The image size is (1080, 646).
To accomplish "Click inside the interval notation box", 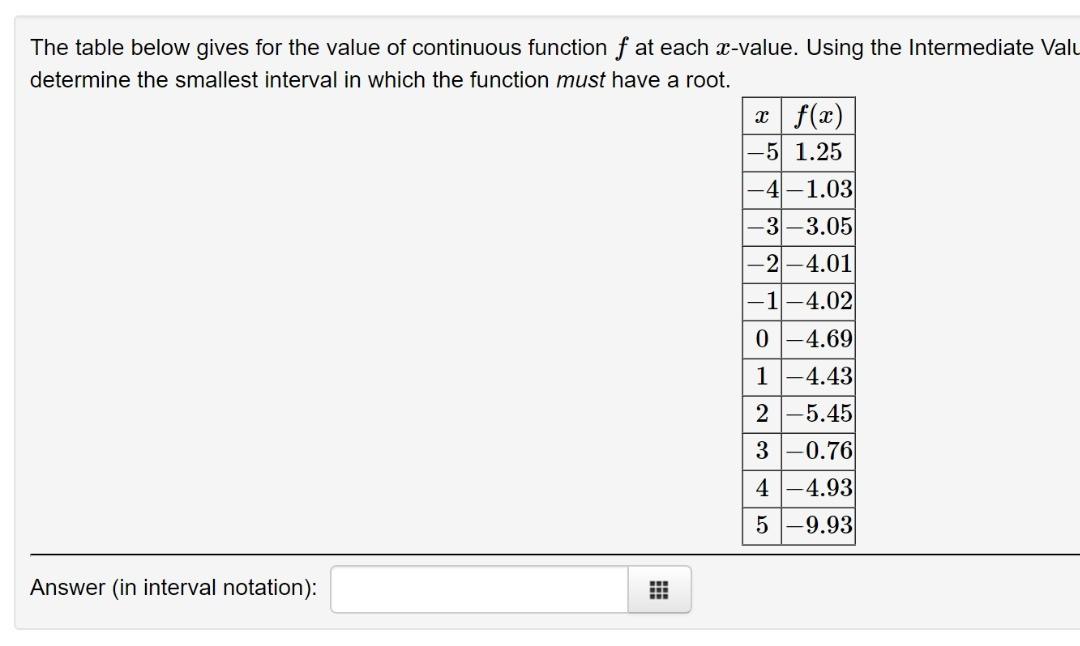I will point(480,590).
